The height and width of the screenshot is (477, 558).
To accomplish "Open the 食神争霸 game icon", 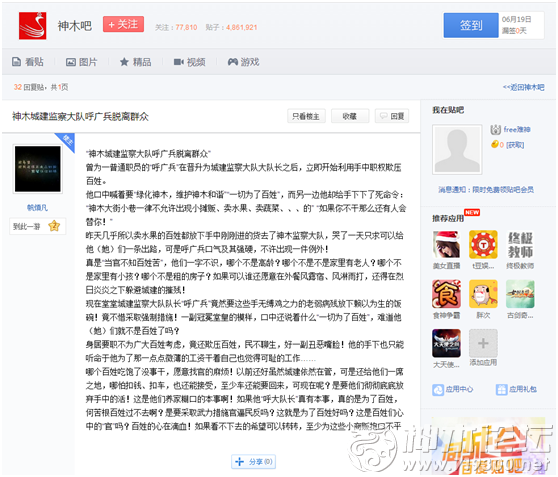I will coord(446,294).
